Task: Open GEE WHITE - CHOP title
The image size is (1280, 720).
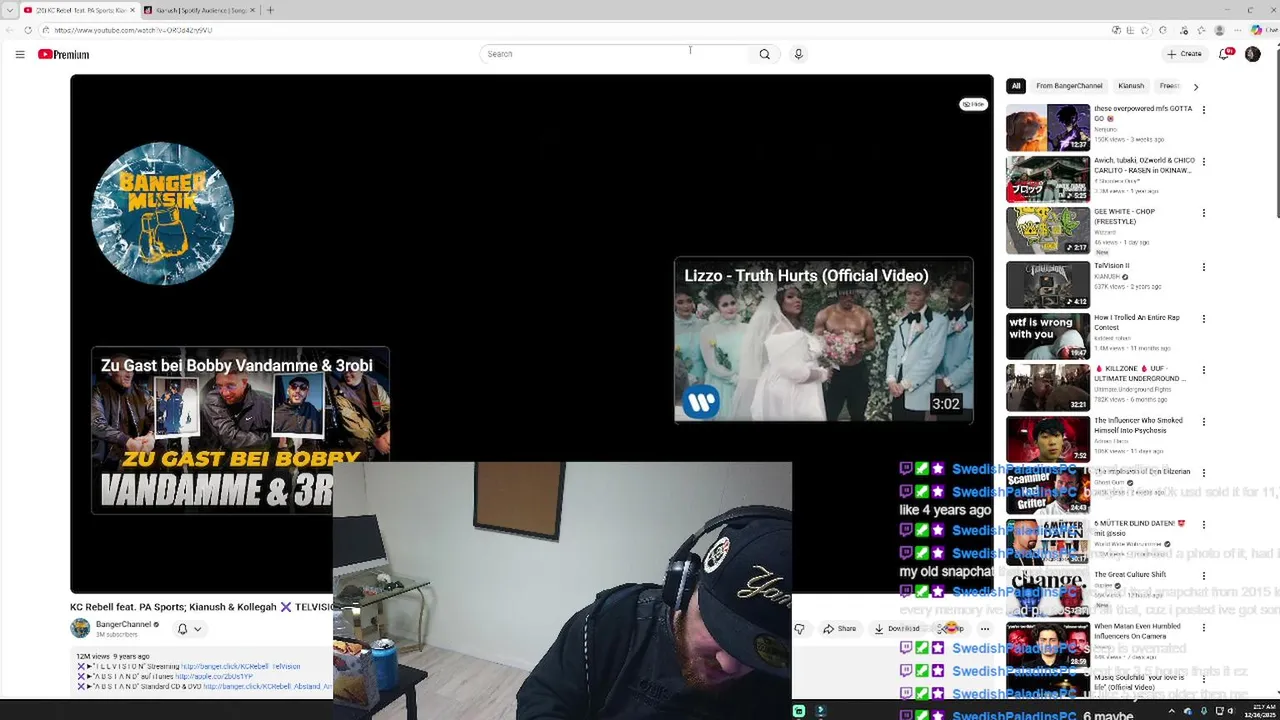Action: [x=1125, y=216]
